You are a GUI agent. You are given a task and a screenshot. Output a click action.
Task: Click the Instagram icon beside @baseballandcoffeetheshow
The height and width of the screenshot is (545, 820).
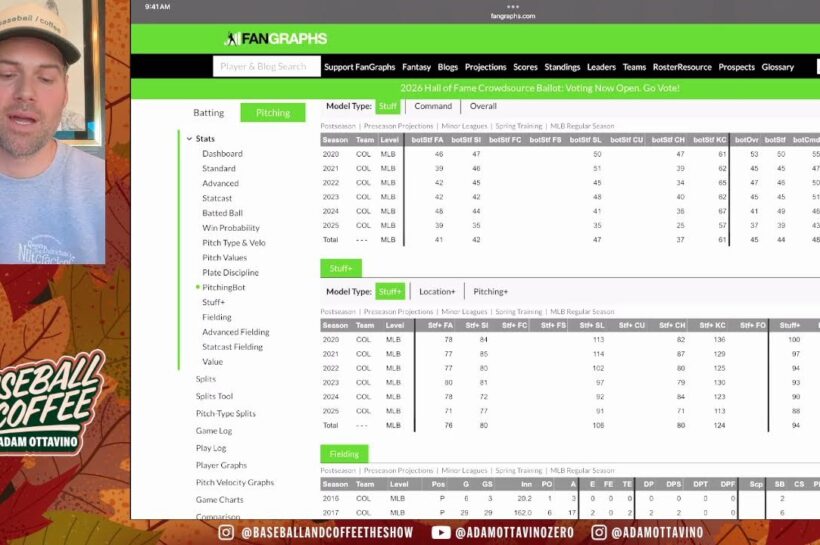(226, 532)
